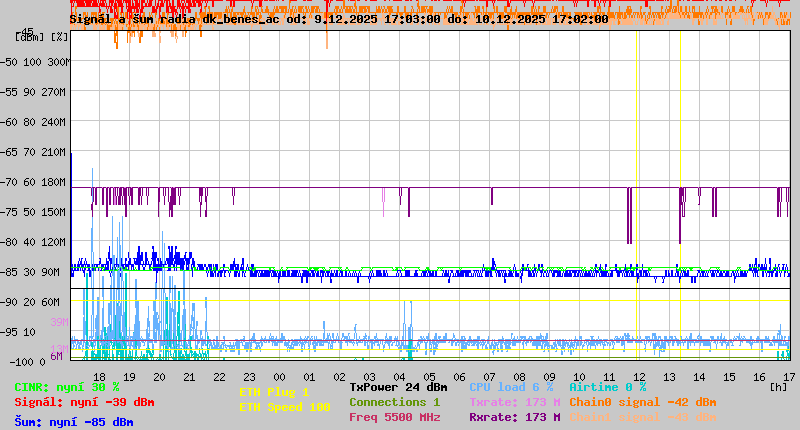Select the 21 hour label on time axis

click(190, 376)
